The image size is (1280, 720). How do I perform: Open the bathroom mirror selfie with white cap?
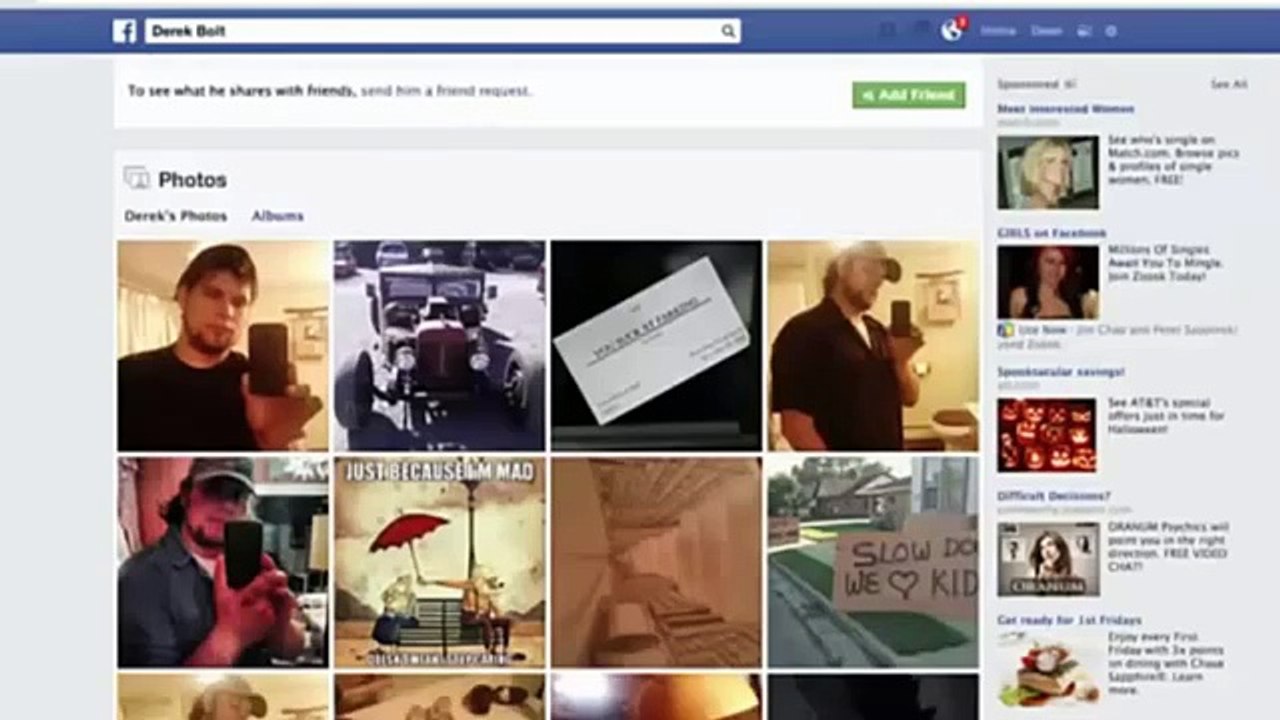coord(873,346)
